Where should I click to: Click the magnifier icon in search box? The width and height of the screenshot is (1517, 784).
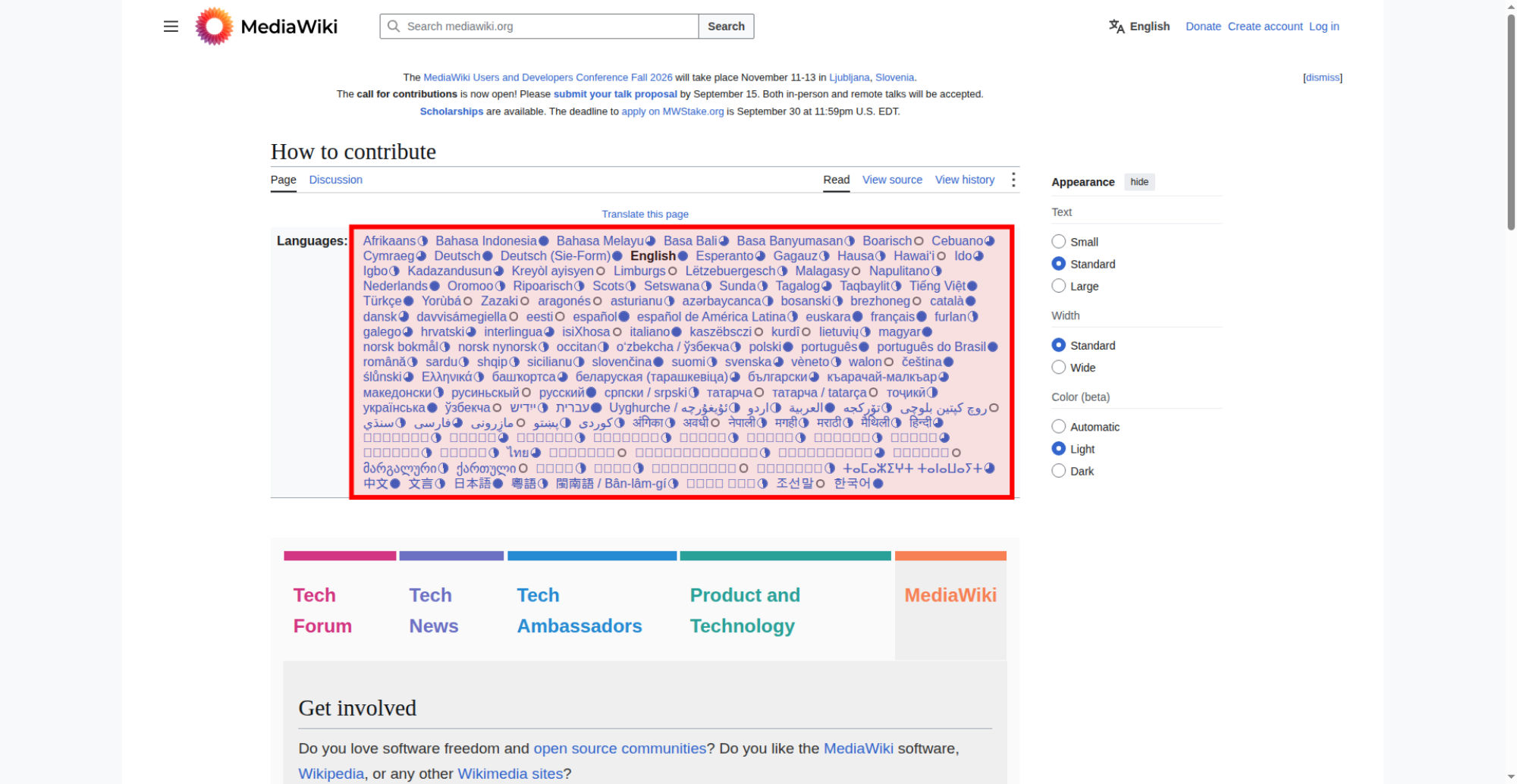pyautogui.click(x=394, y=27)
